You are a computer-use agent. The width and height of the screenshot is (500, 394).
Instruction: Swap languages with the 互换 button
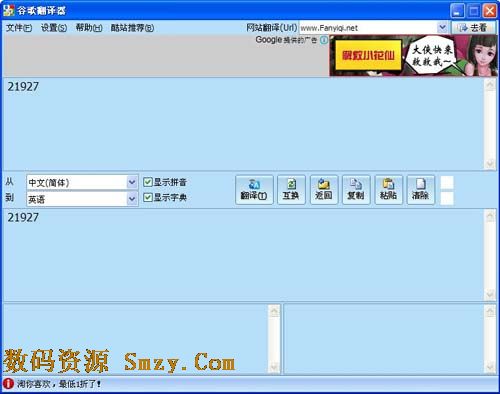[291, 190]
